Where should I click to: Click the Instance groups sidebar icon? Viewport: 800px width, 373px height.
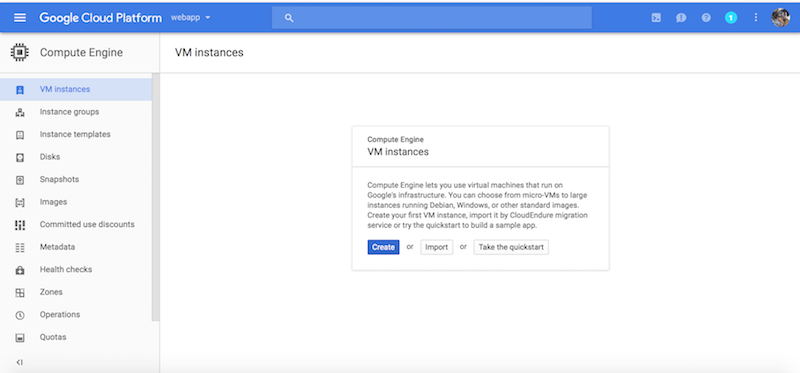point(20,112)
